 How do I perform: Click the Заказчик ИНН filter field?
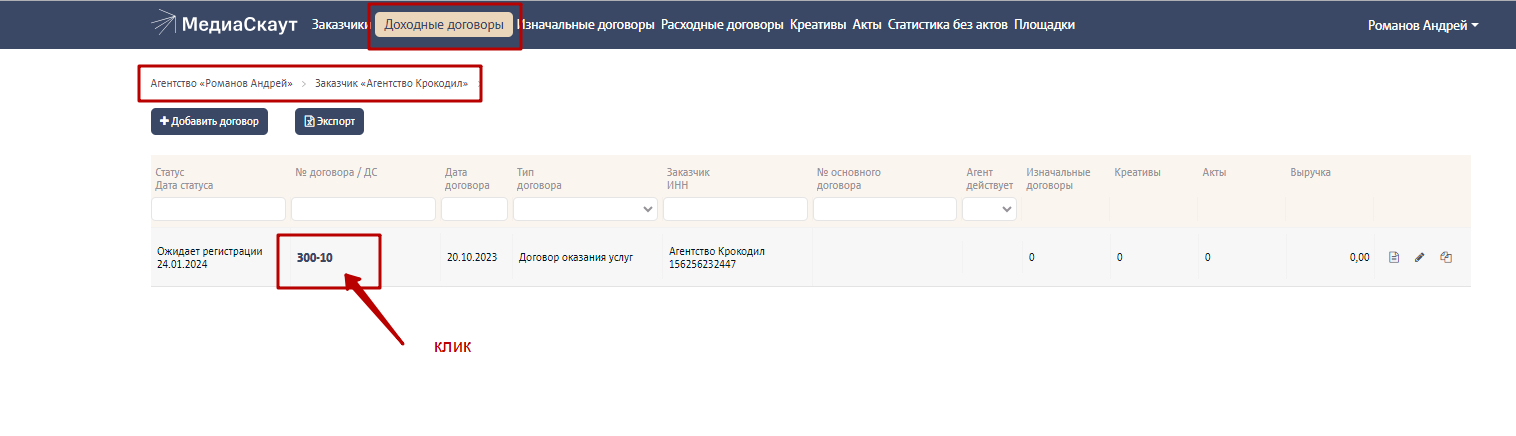point(735,209)
